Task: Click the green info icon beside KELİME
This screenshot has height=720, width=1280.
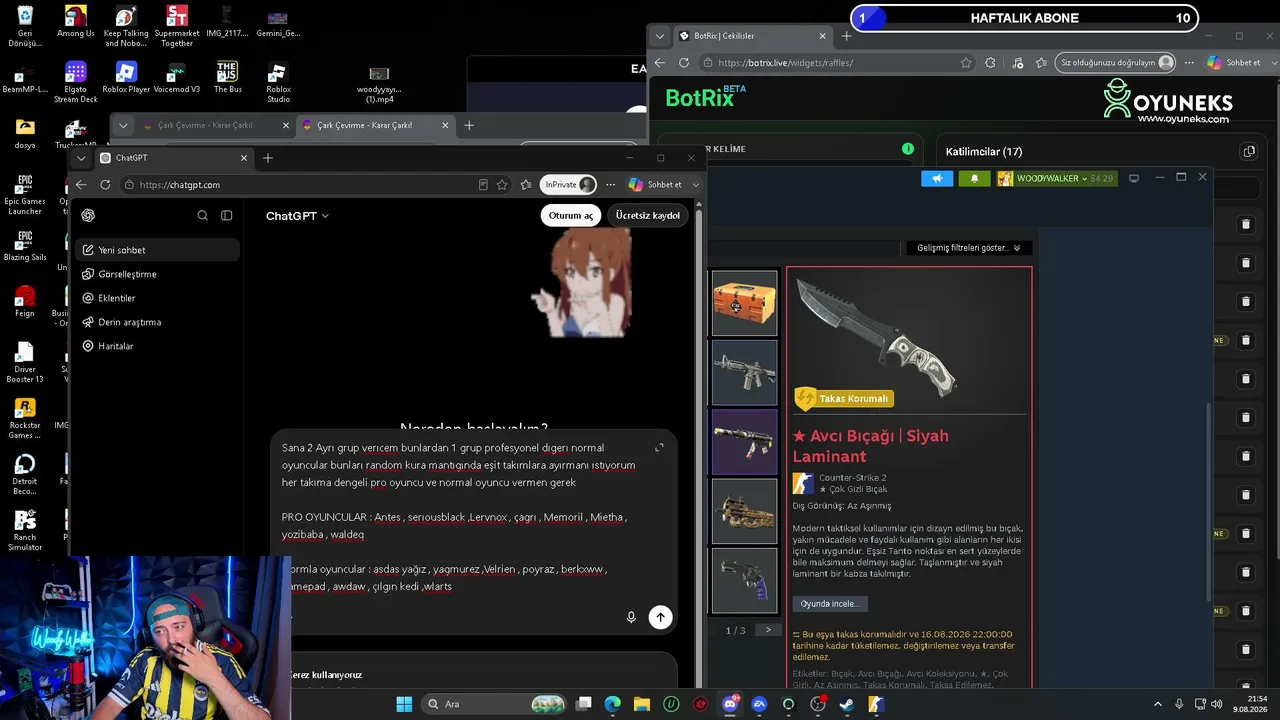Action: [x=908, y=149]
